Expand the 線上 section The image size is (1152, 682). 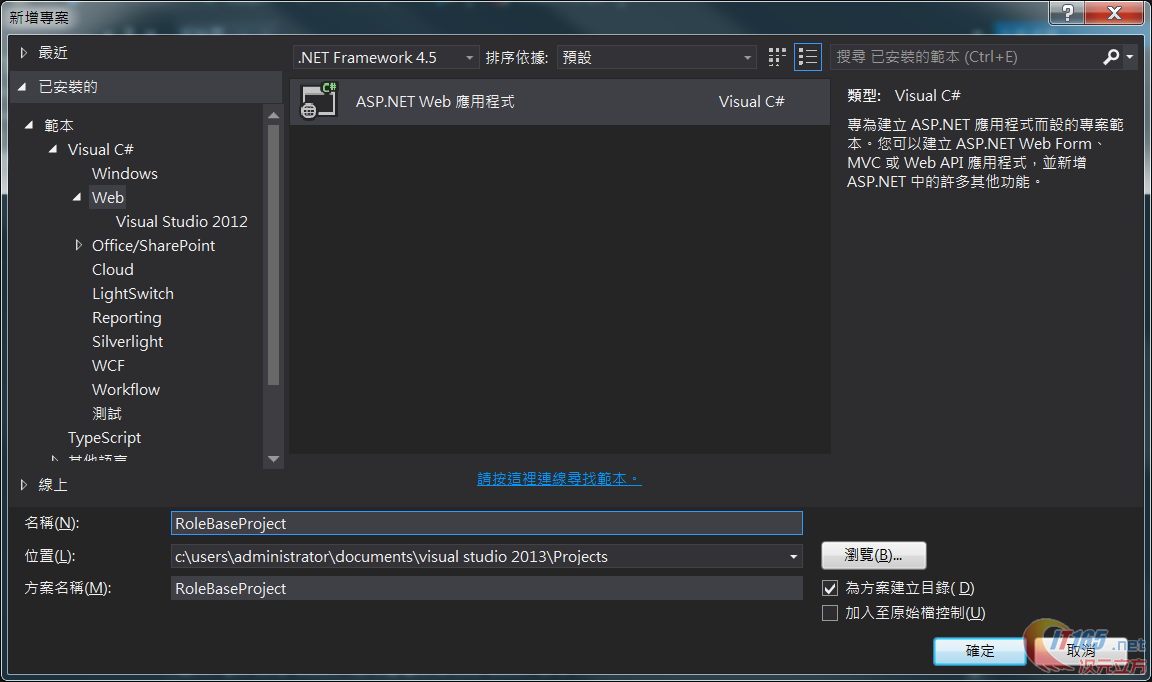24,485
